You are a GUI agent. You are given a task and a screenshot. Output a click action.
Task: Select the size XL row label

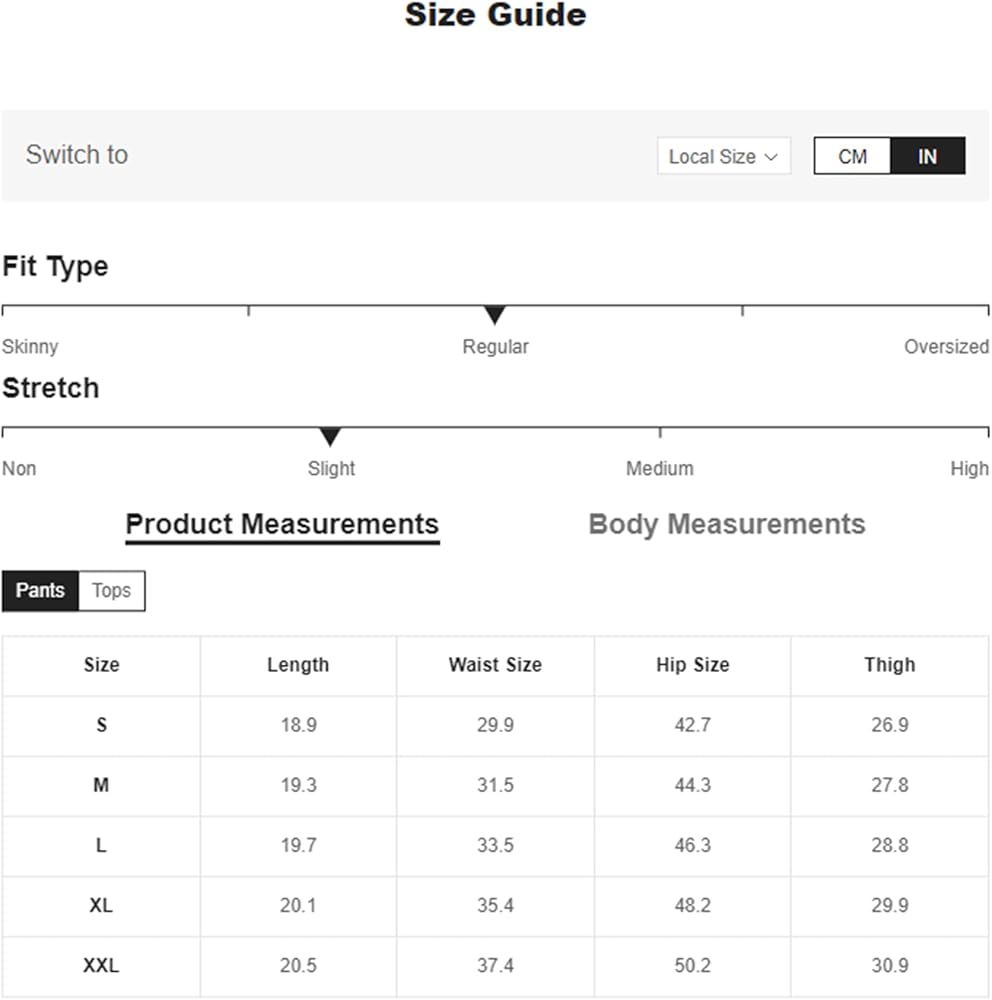(x=101, y=906)
